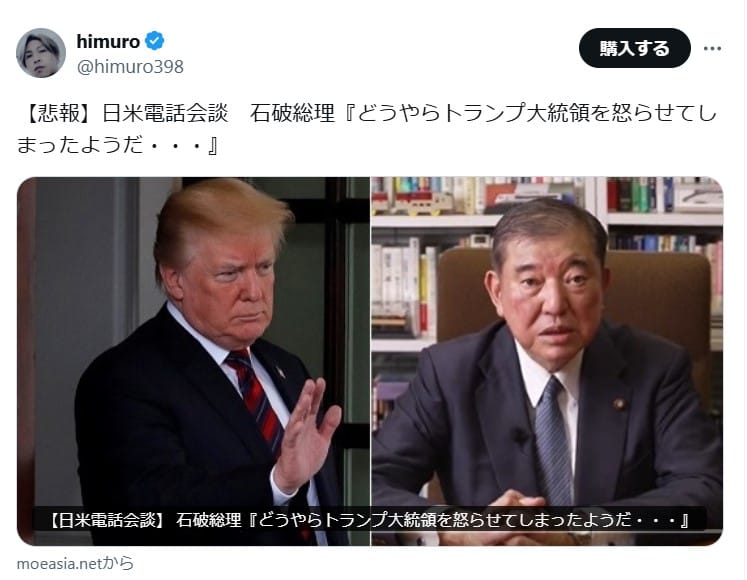
Task: Click the moeasia.netから source link
Action: (75, 563)
